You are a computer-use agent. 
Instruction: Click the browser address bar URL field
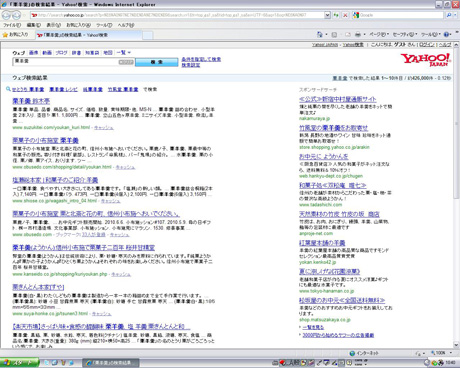177,15
